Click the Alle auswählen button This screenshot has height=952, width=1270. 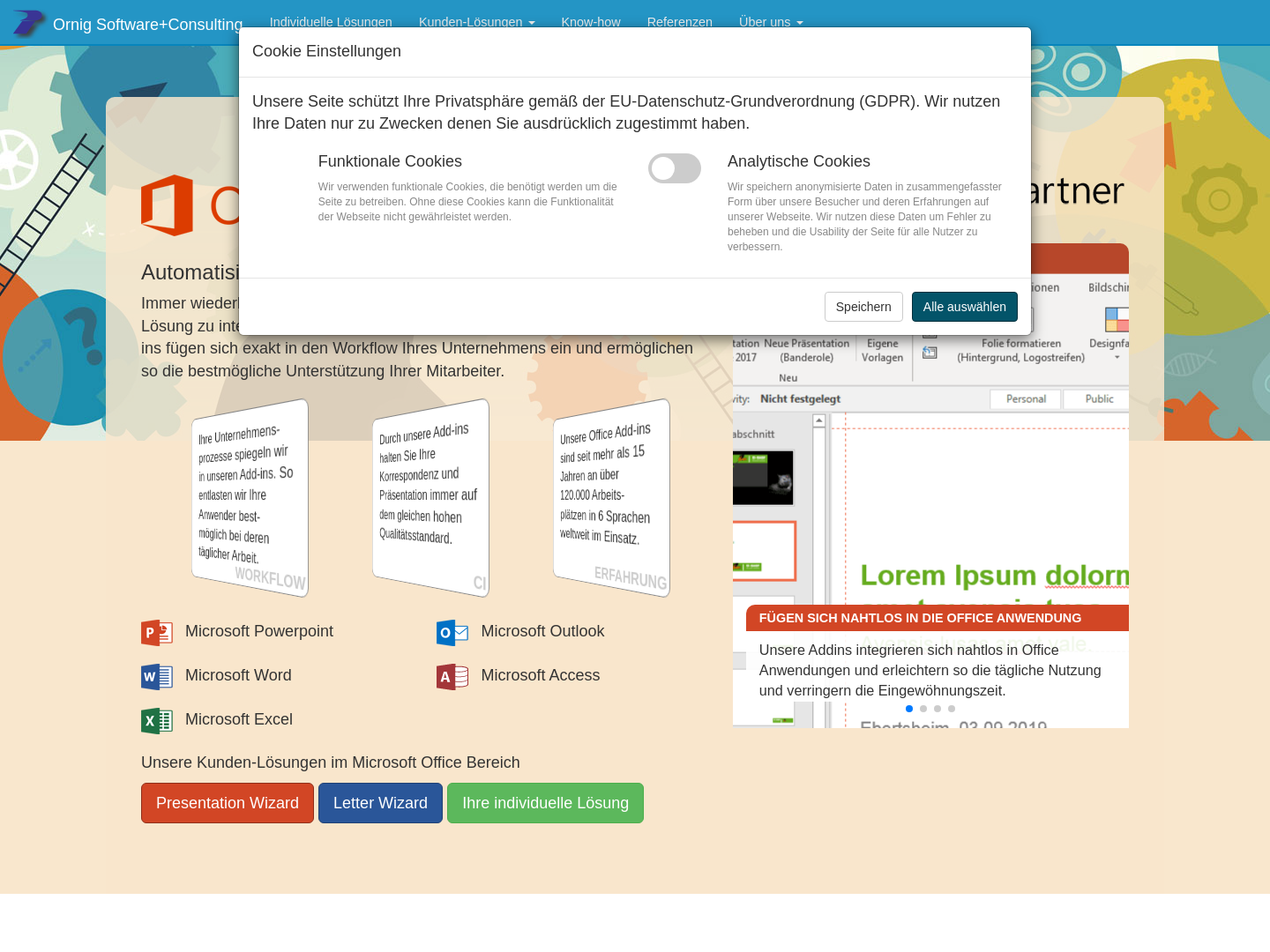click(x=965, y=307)
